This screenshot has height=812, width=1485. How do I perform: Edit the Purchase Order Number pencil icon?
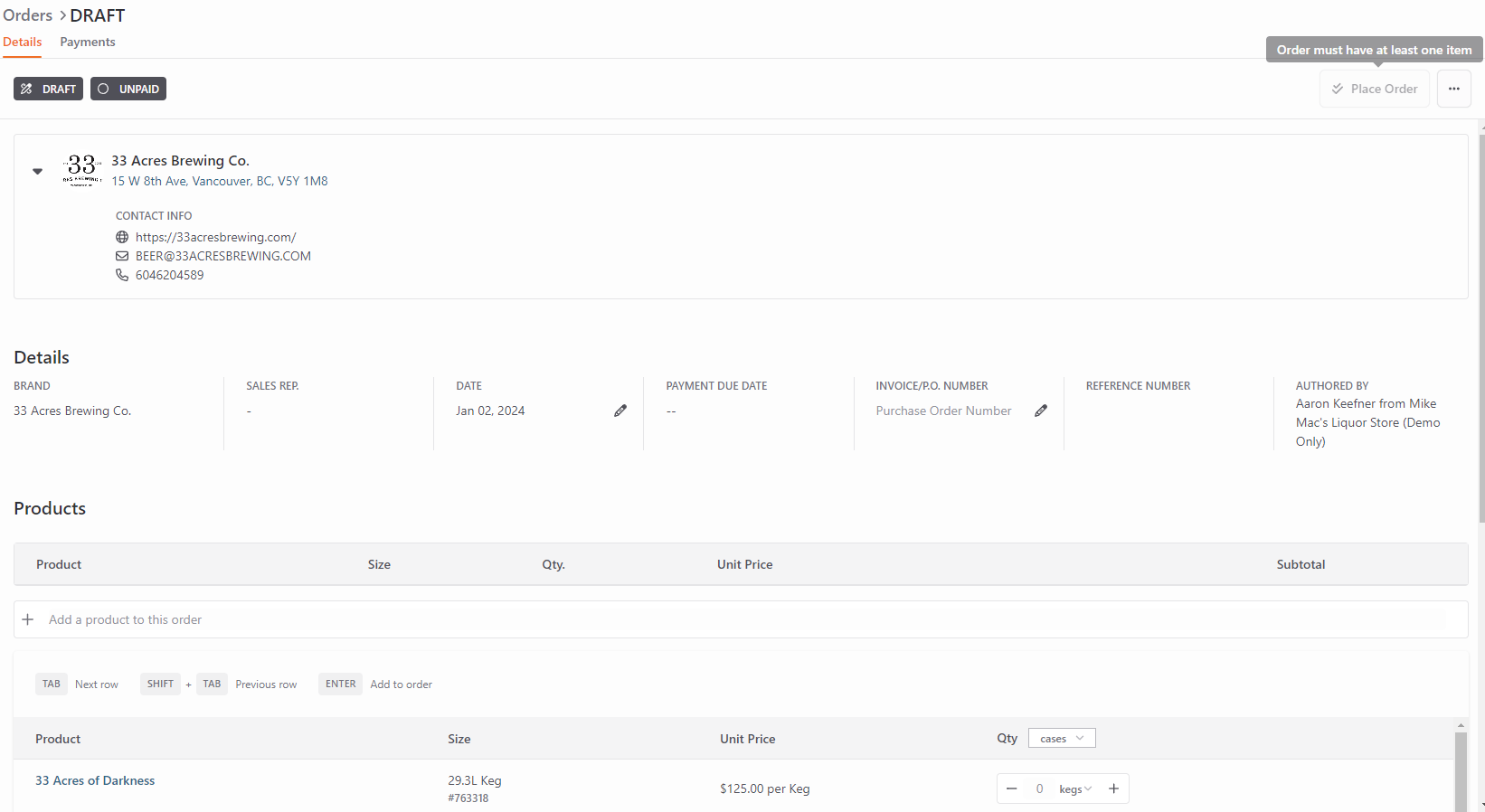coord(1041,411)
